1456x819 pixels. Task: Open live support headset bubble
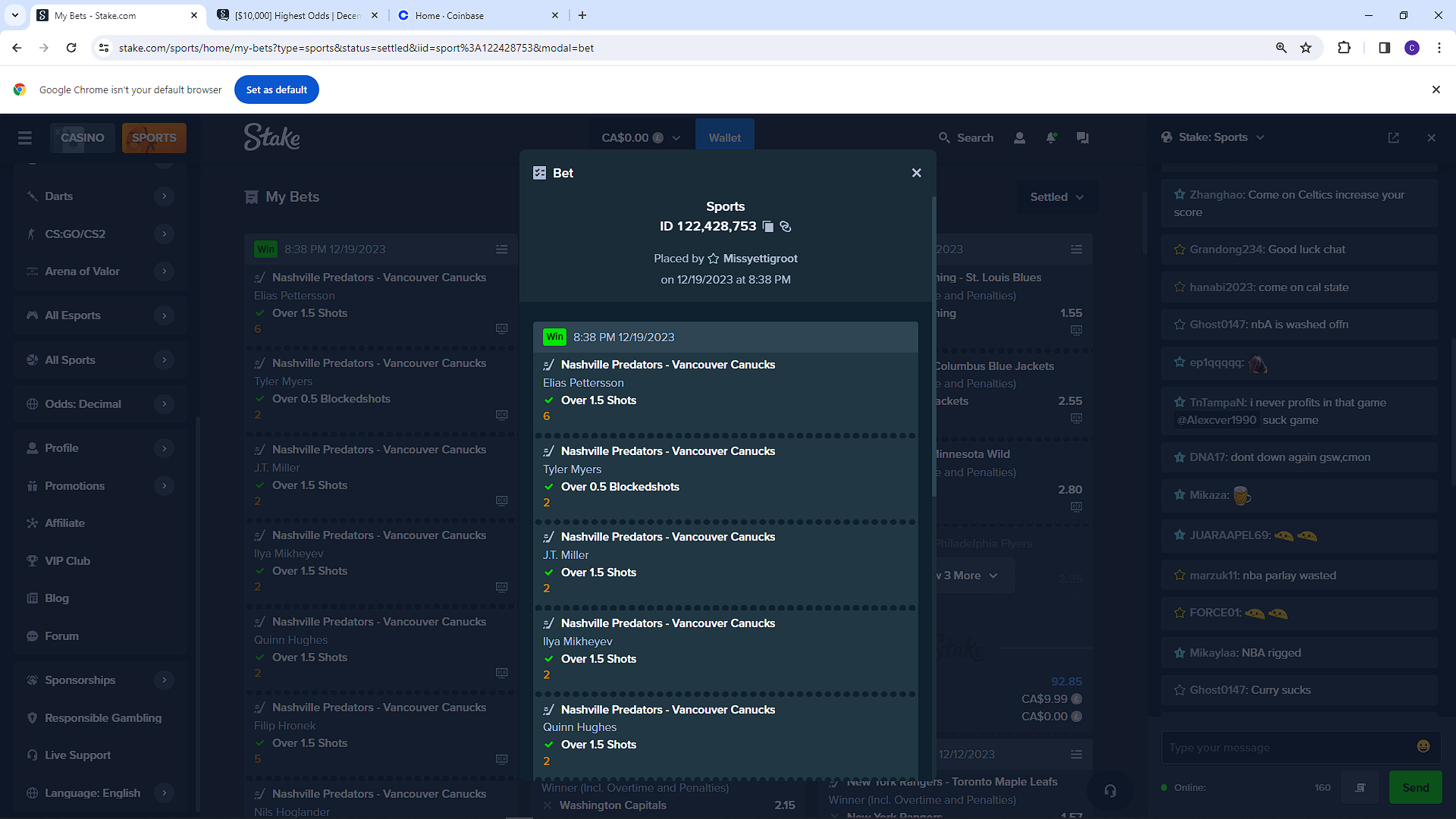[1110, 791]
